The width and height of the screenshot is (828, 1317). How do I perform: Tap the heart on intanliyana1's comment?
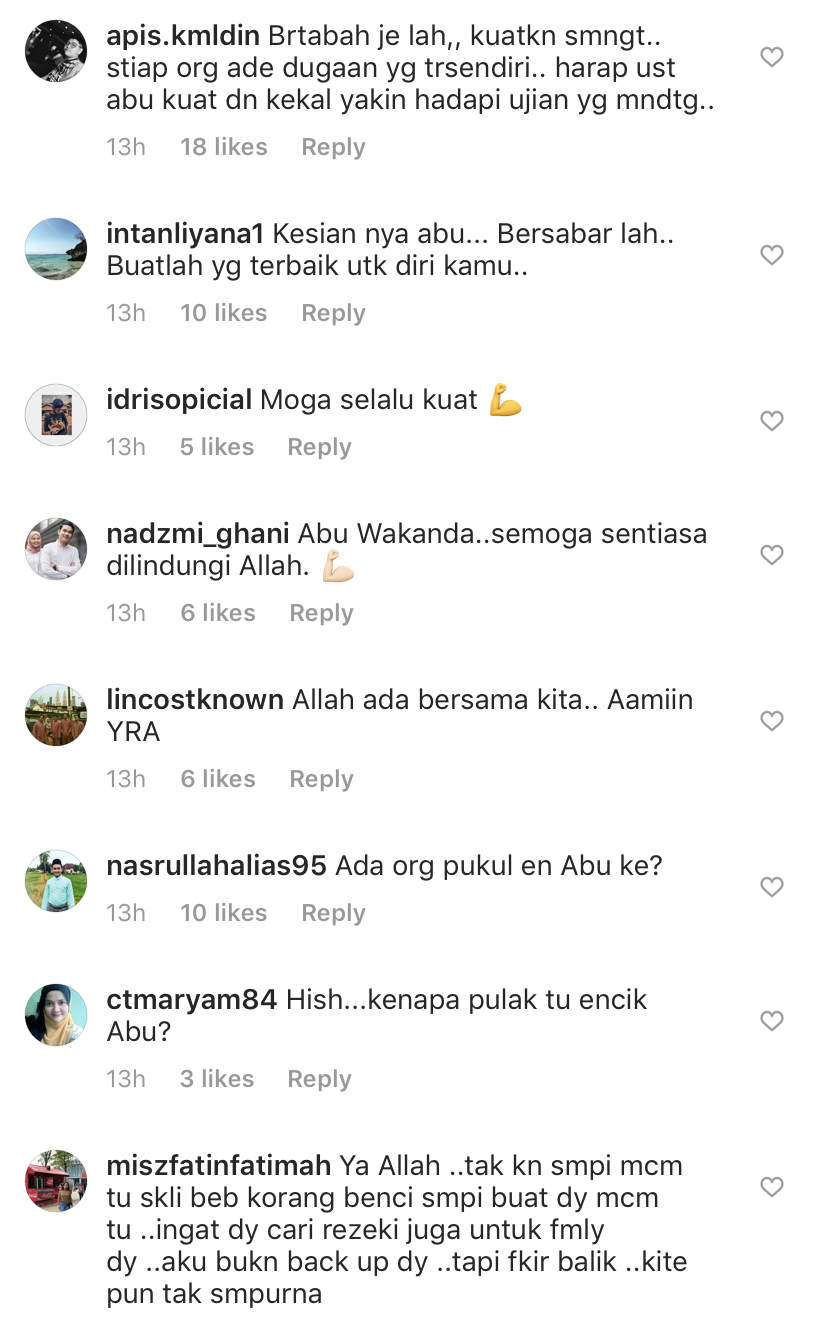coord(771,255)
